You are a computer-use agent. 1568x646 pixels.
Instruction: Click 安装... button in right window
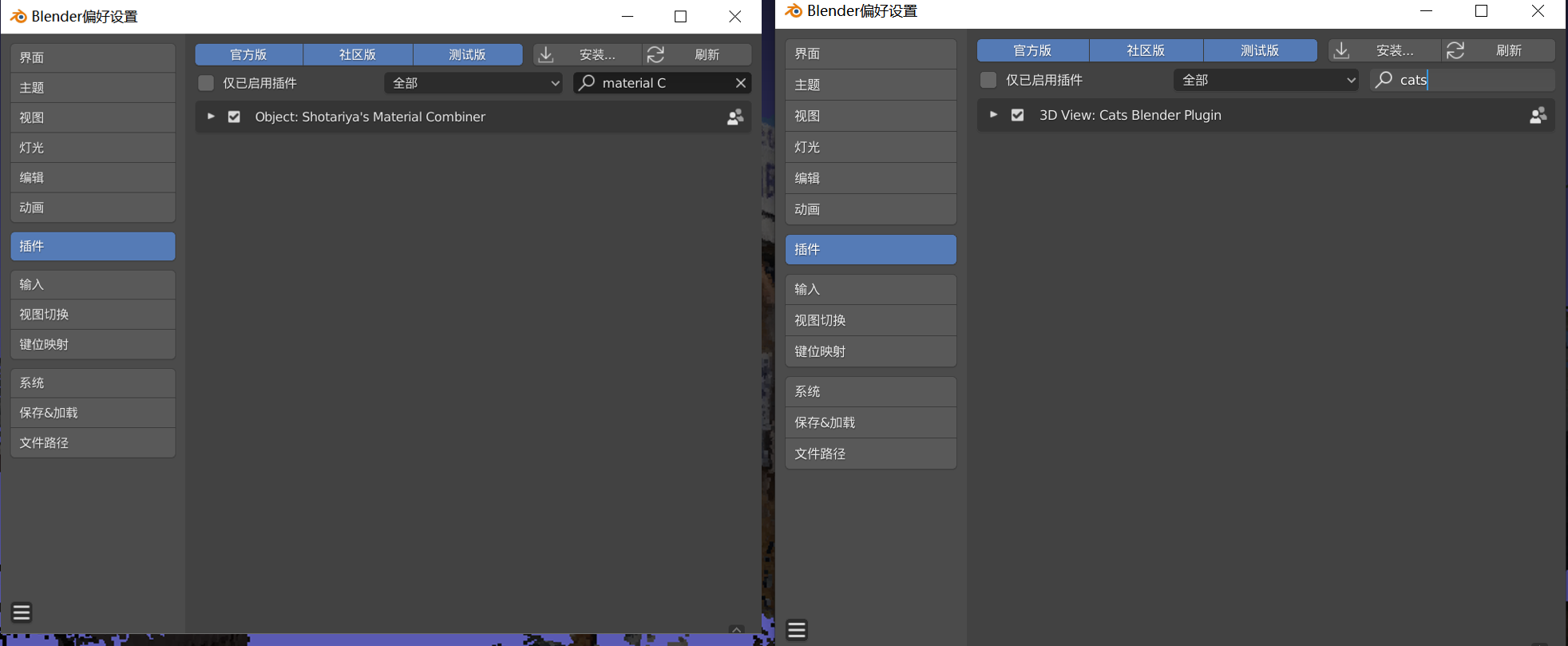pyautogui.click(x=1384, y=50)
